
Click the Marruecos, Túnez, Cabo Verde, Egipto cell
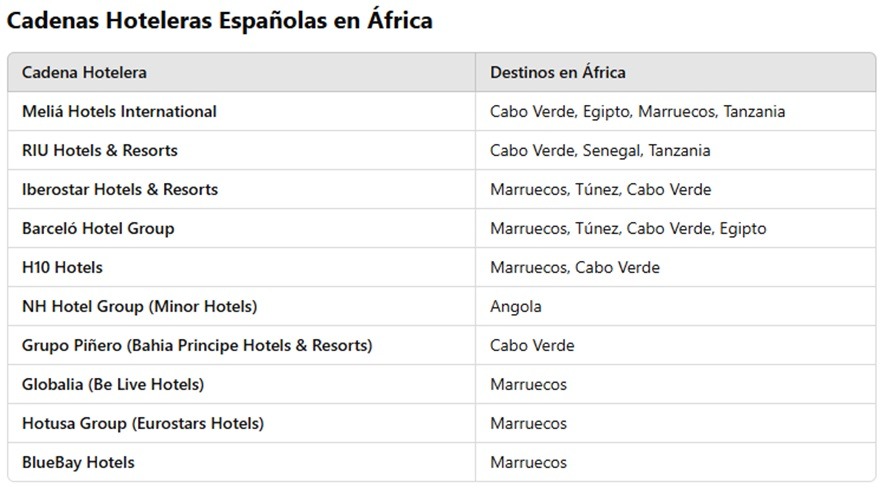click(675, 228)
